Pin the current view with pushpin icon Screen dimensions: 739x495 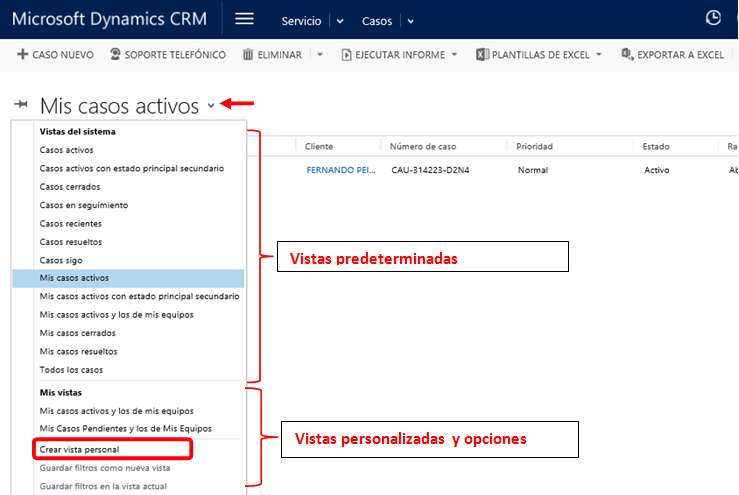(x=21, y=105)
